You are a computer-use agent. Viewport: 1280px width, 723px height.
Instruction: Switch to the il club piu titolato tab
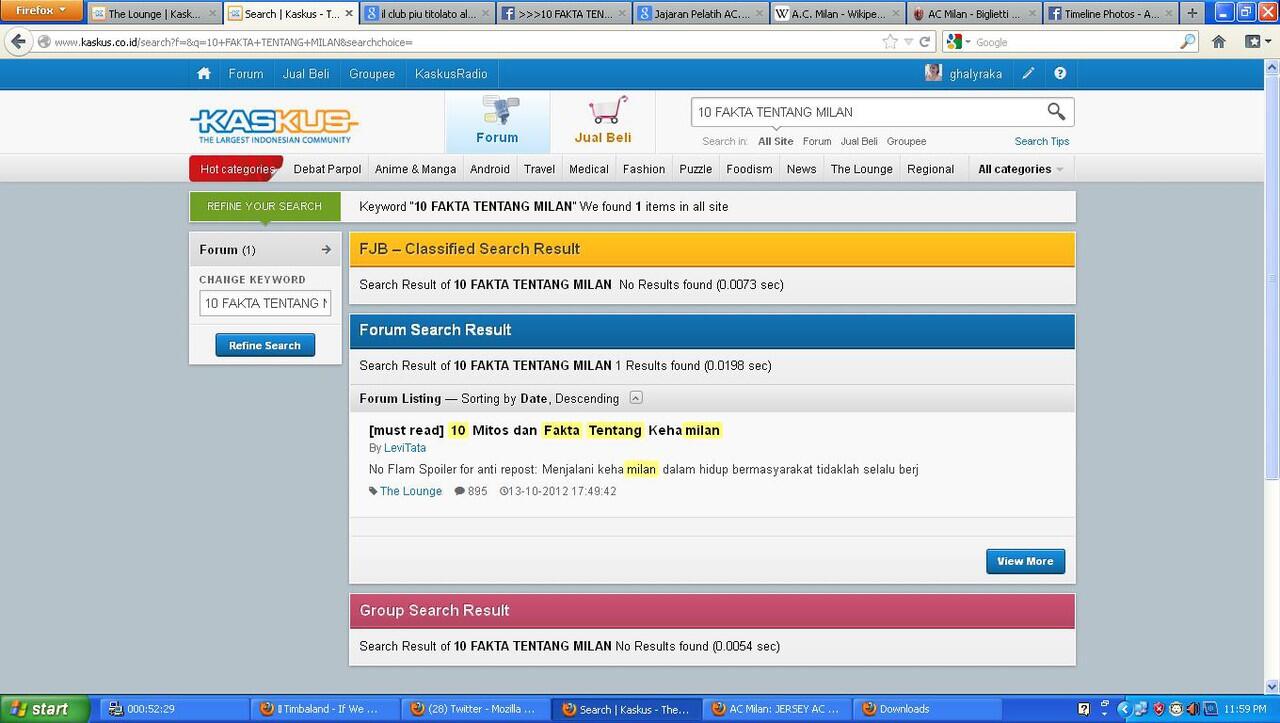427,14
